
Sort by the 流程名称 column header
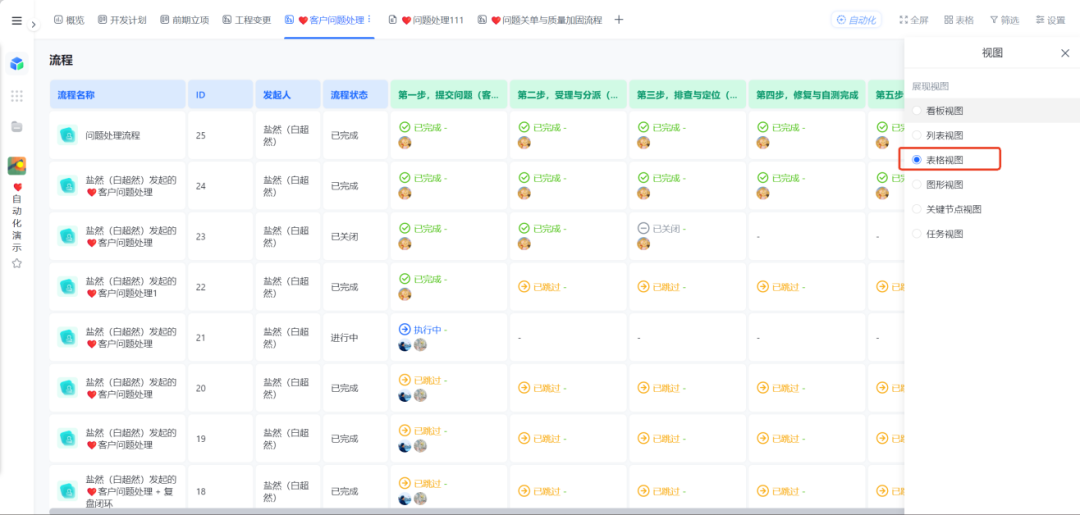point(118,95)
